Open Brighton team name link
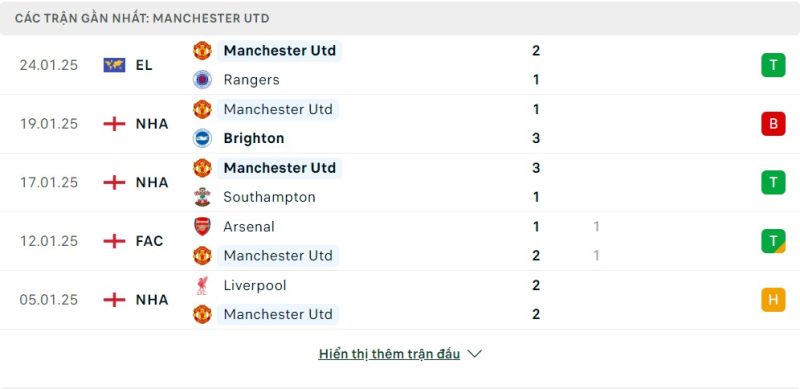The image size is (800, 389). [x=254, y=138]
